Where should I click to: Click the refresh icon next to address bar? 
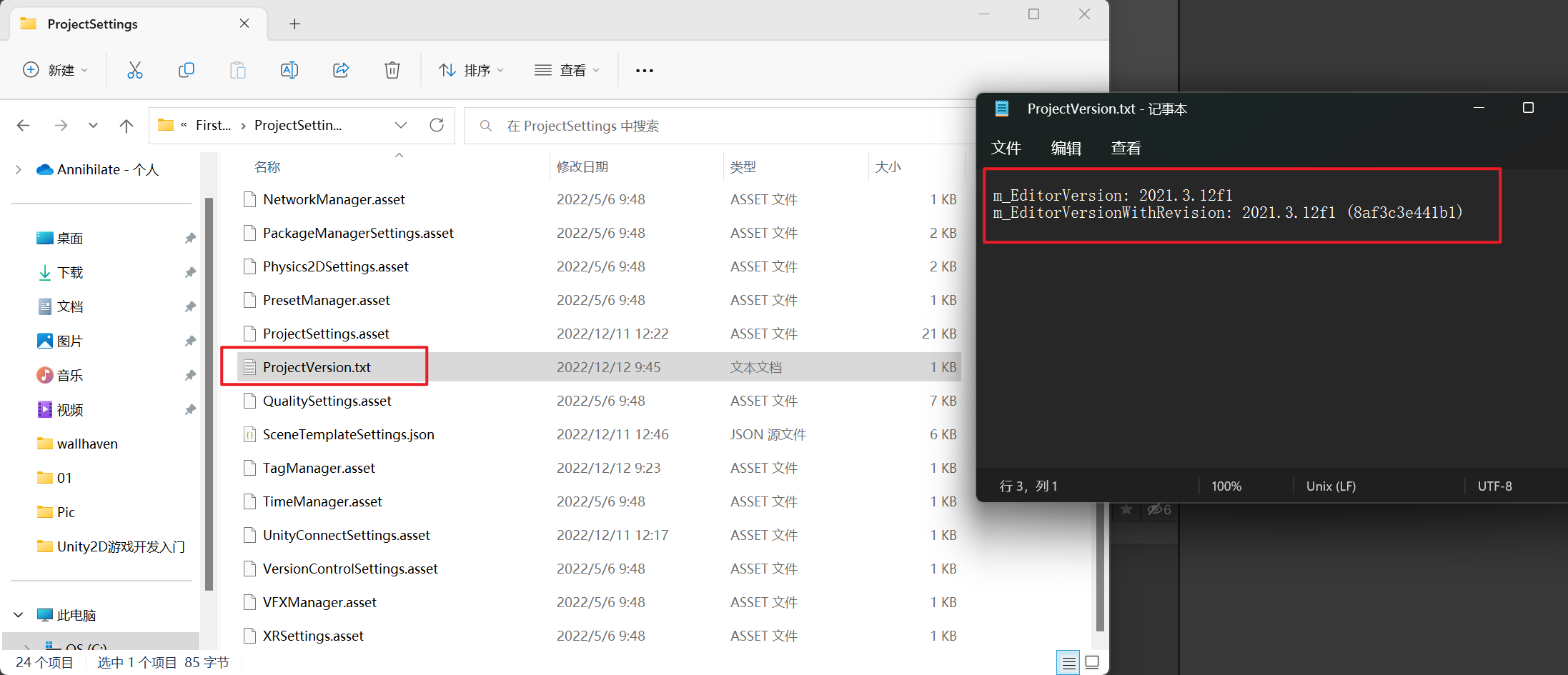[437, 124]
